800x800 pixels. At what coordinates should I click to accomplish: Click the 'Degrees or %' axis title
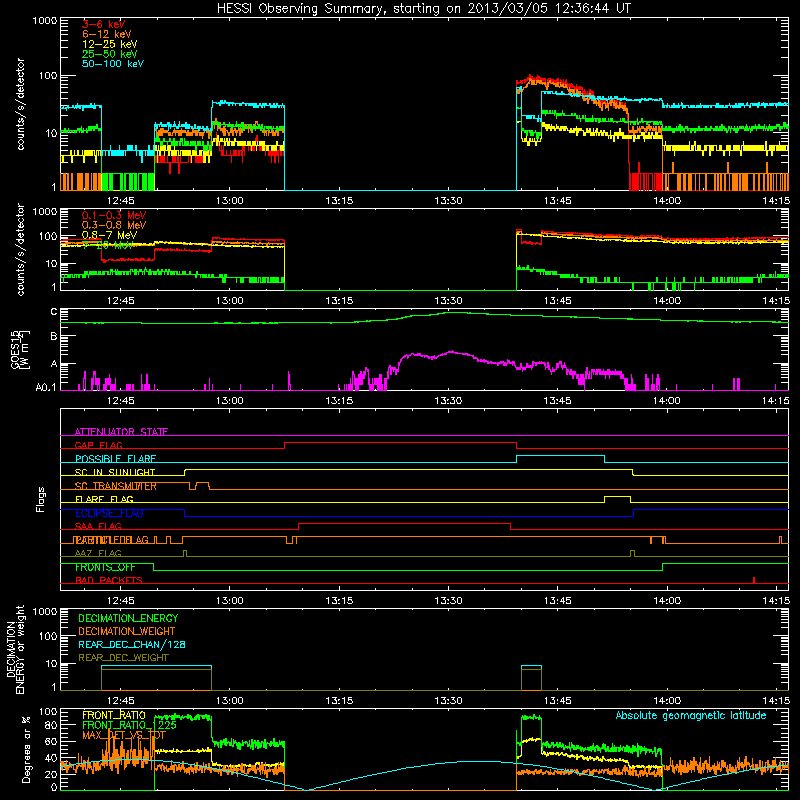click(x=26, y=749)
